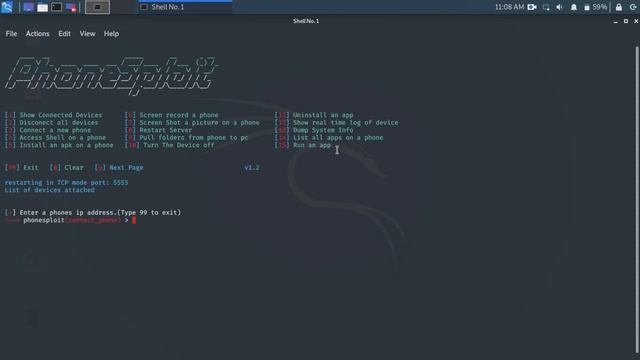The image size is (640, 360).
Task: Open the View menu
Action: click(87, 34)
